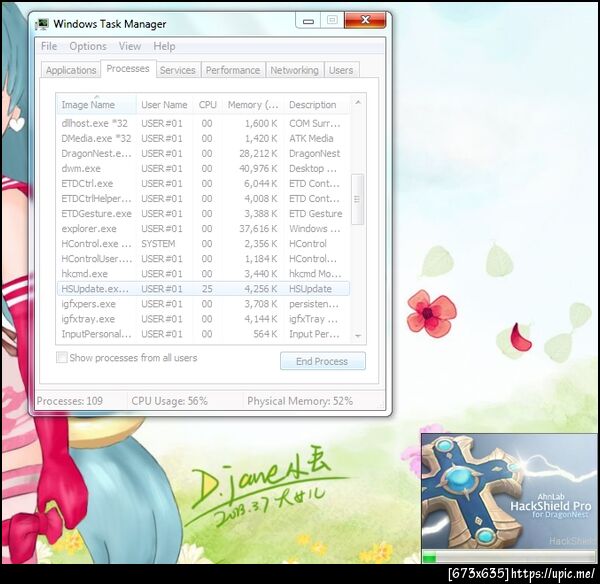The image size is (600, 584).
Task: Sort by Image Name column header
Action: point(96,104)
